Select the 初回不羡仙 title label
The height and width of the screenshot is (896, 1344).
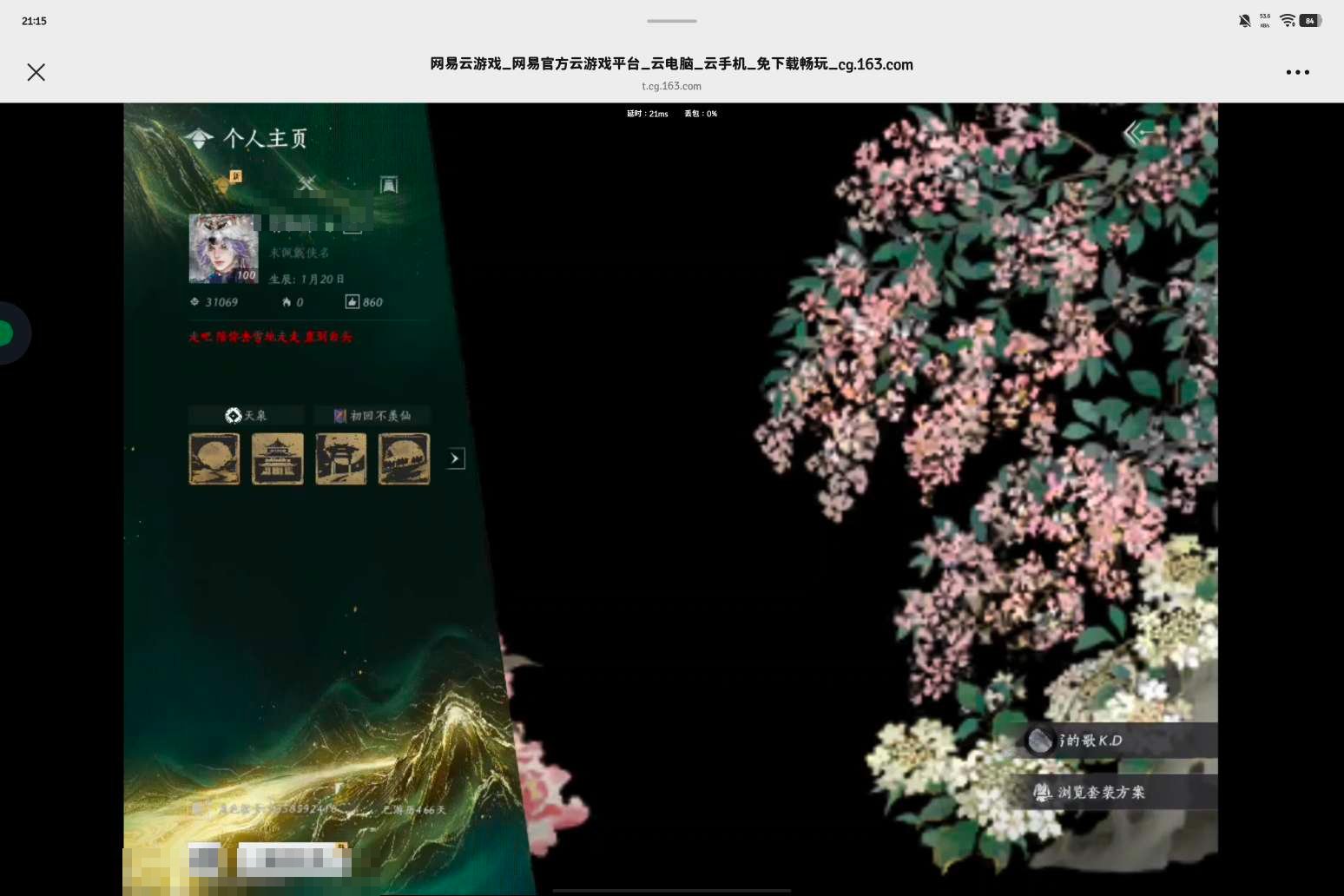coord(372,416)
